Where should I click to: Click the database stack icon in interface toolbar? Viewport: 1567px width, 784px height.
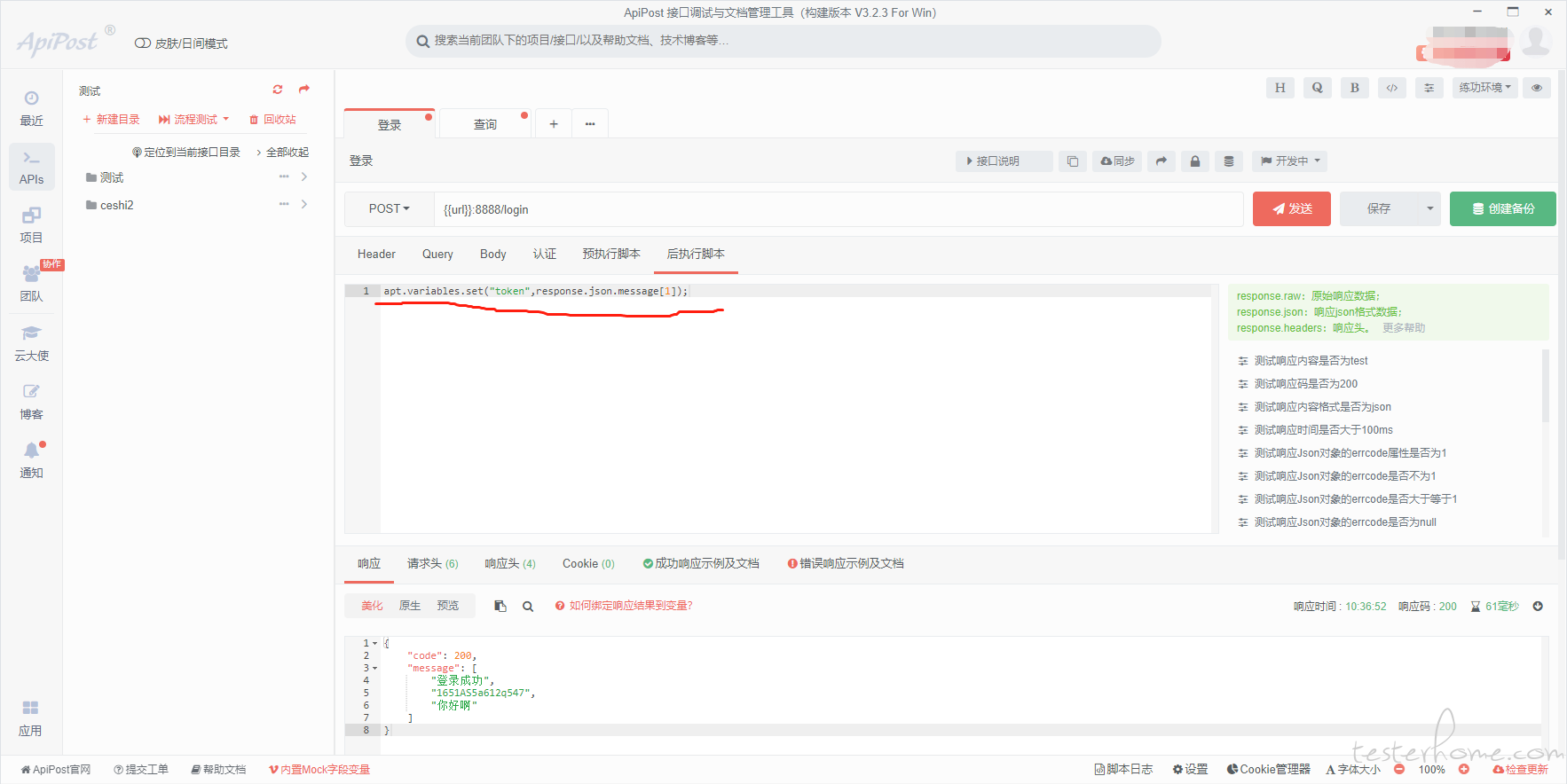[1228, 161]
